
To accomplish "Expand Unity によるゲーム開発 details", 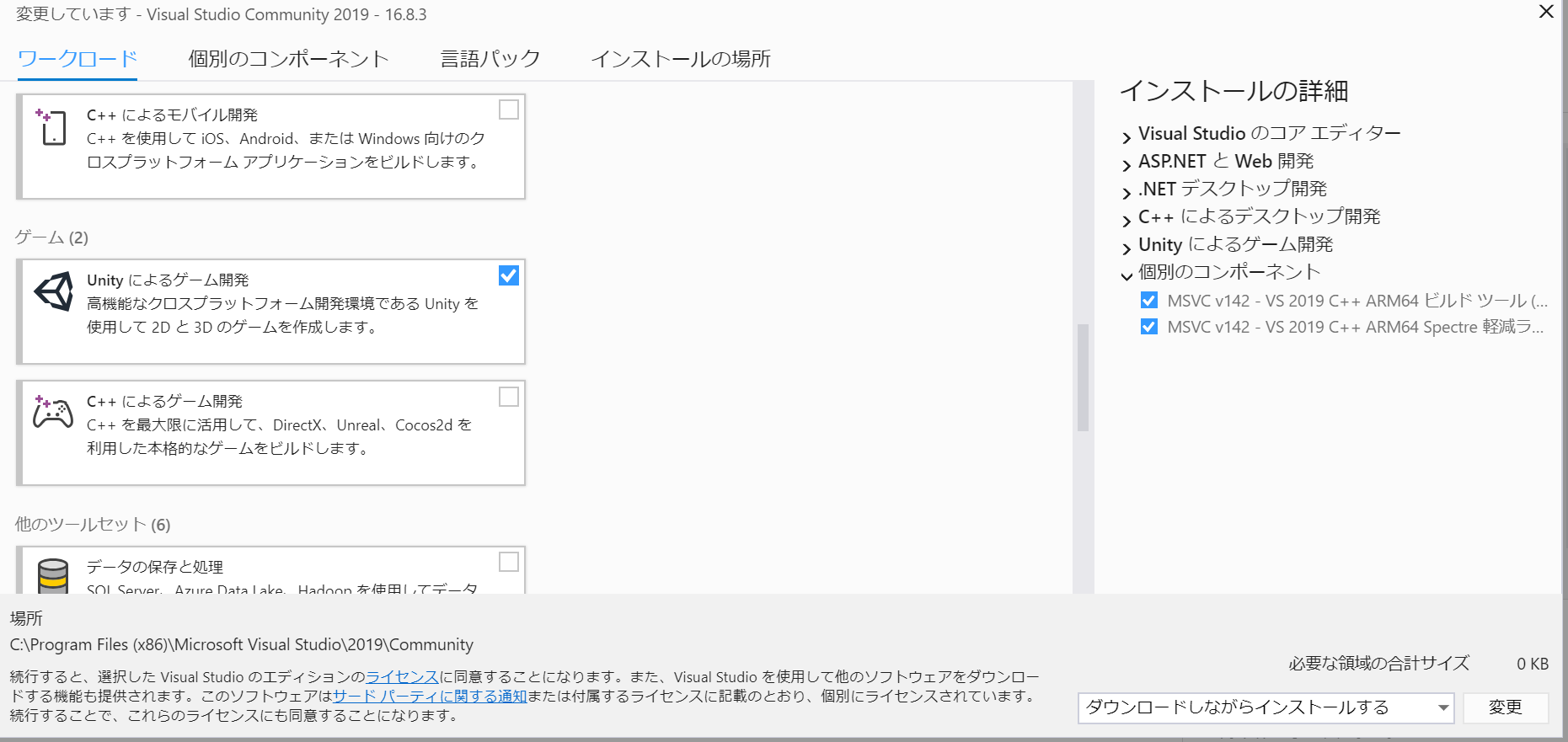I will (x=1126, y=248).
